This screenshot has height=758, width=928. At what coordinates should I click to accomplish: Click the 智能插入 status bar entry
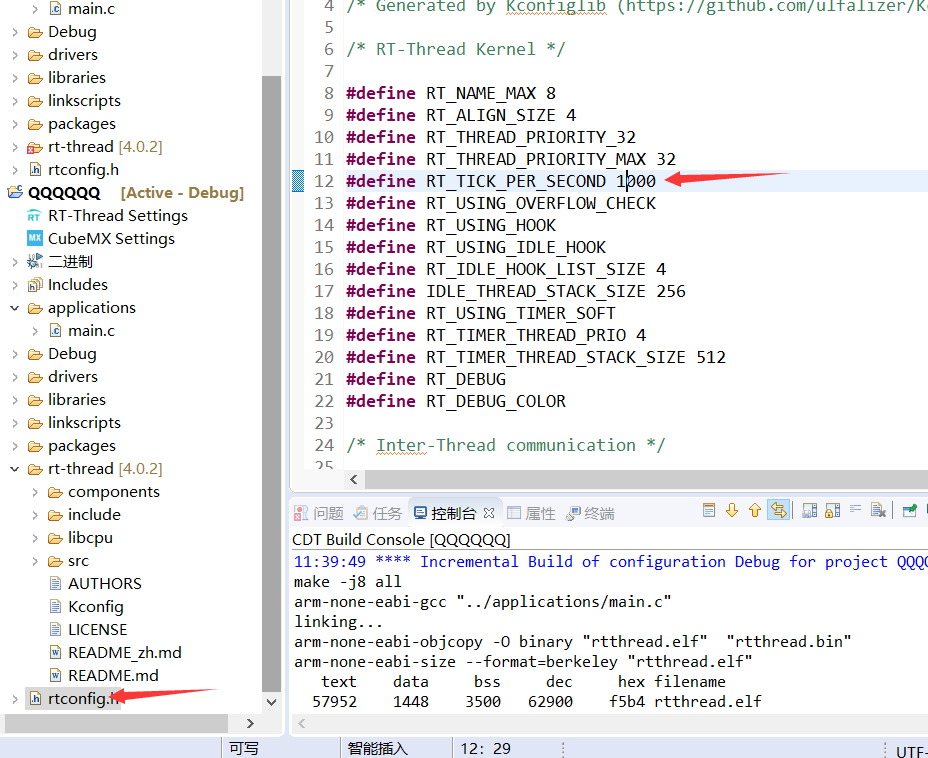[x=378, y=749]
